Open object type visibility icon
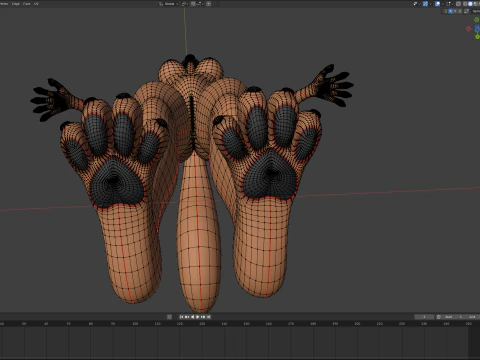Image resolution: width=480 pixels, height=360 pixels. (x=415, y=4)
